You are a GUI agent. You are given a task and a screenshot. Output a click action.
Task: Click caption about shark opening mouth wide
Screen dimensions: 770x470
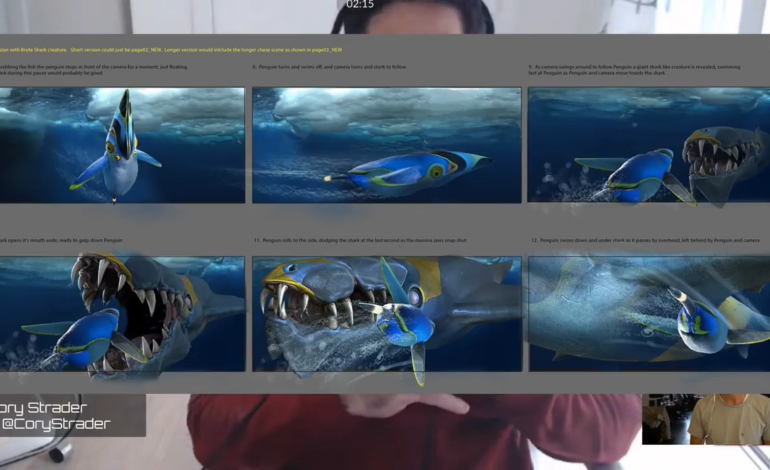click(x=60, y=241)
